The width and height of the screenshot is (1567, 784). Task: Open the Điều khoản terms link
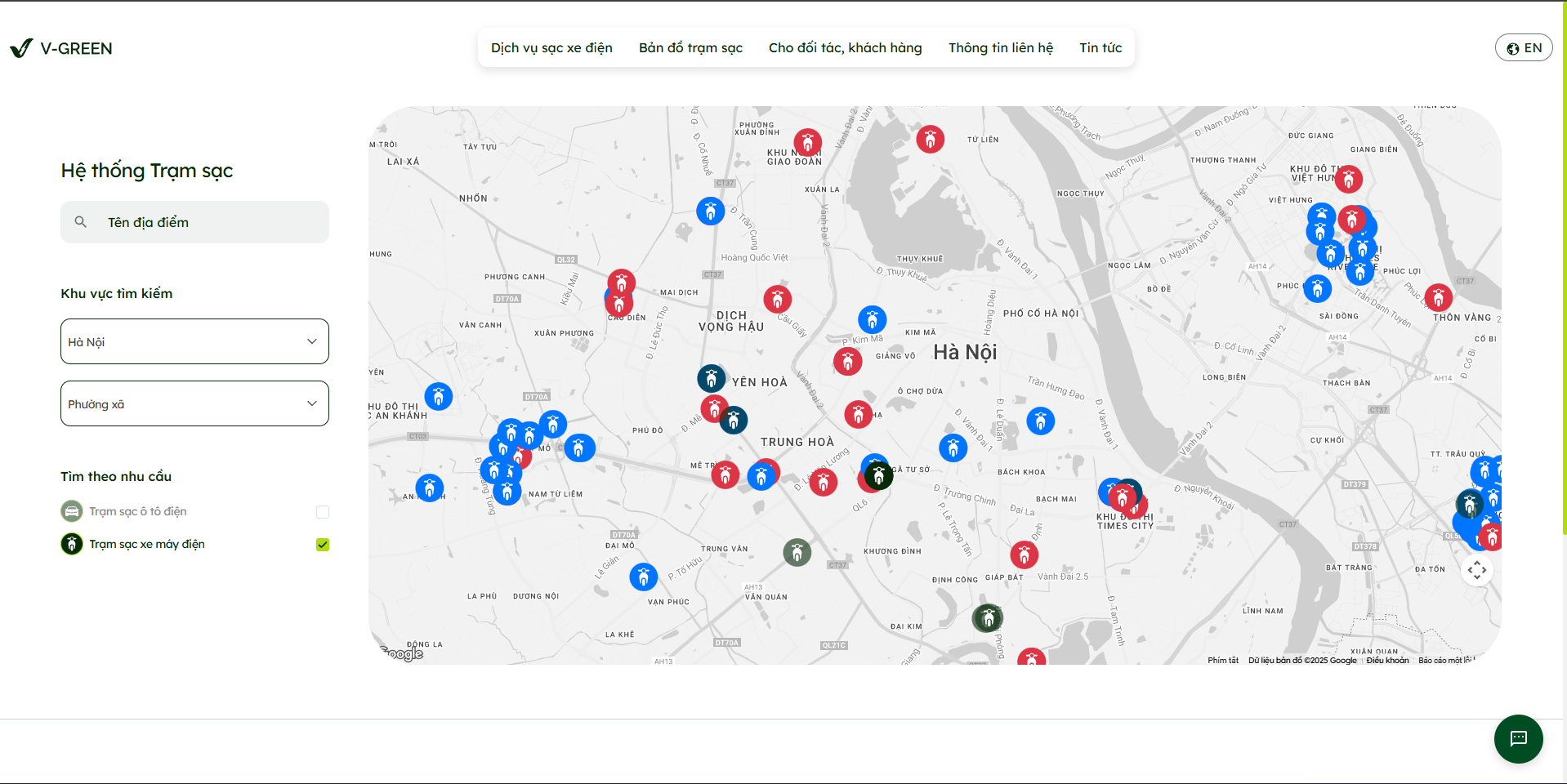[1387, 660]
